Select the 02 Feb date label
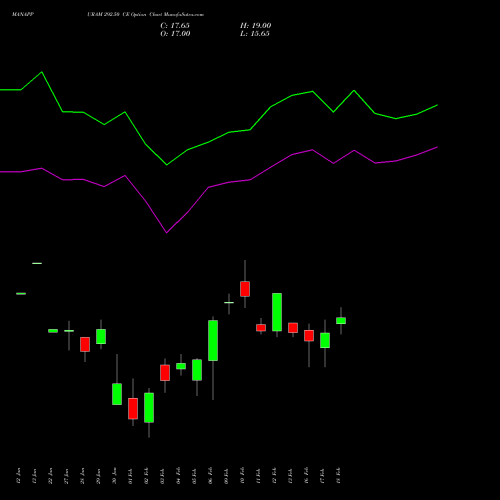The image size is (500, 500). 146,476
